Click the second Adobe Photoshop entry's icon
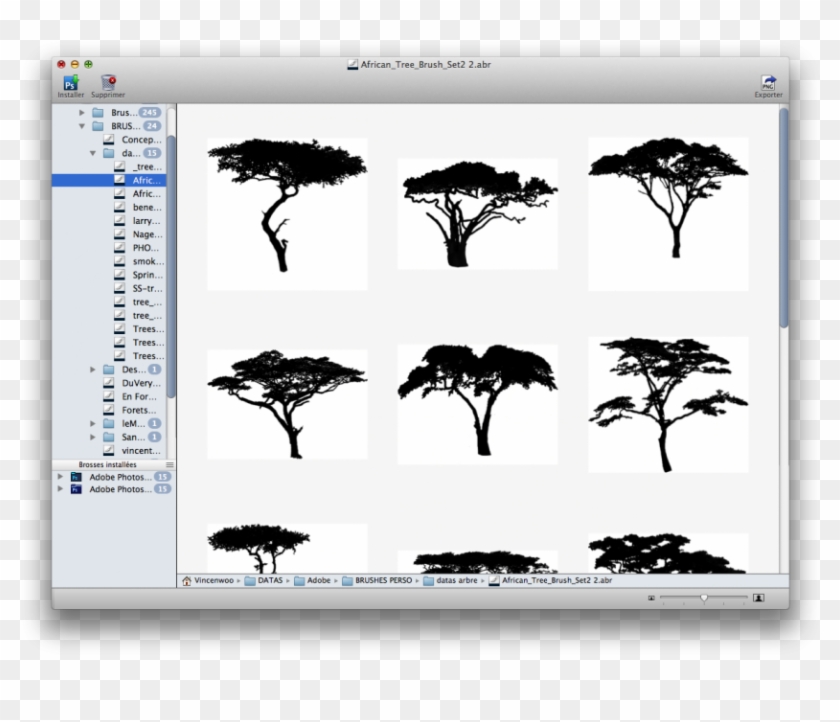Image resolution: width=840 pixels, height=722 pixels. [78, 491]
